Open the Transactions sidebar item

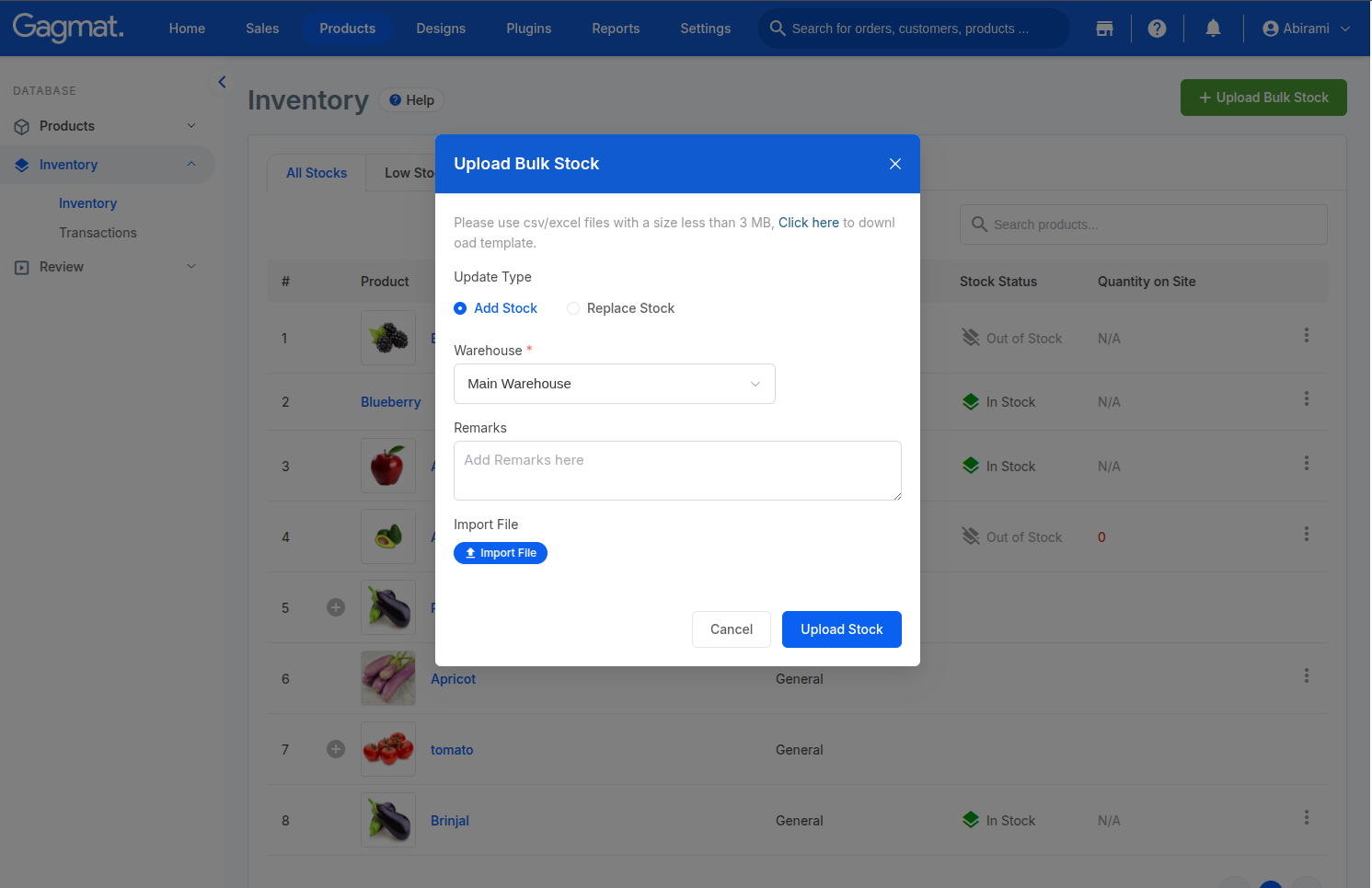point(98,233)
